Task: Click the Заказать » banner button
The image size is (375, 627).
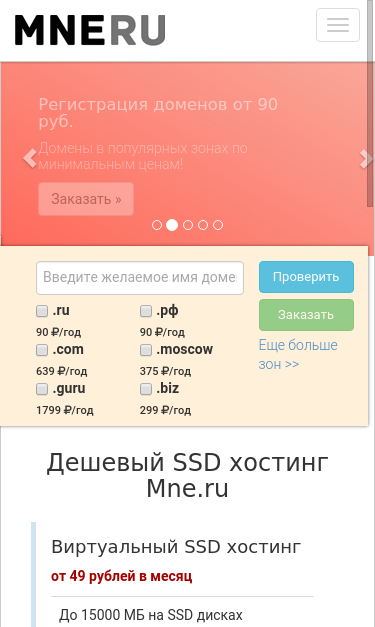Action: click(x=86, y=199)
